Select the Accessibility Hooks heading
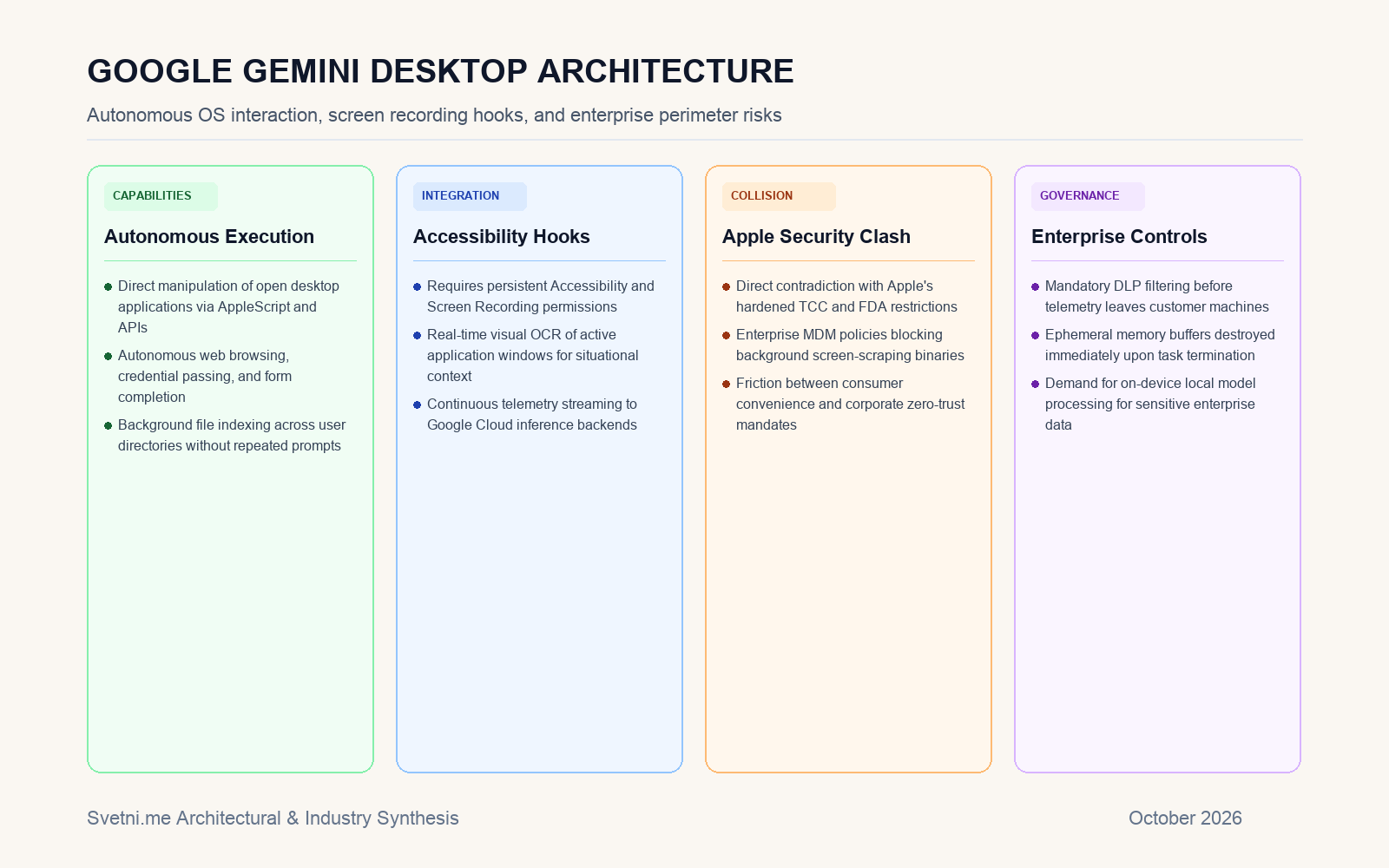The image size is (1389, 868). pos(502,236)
